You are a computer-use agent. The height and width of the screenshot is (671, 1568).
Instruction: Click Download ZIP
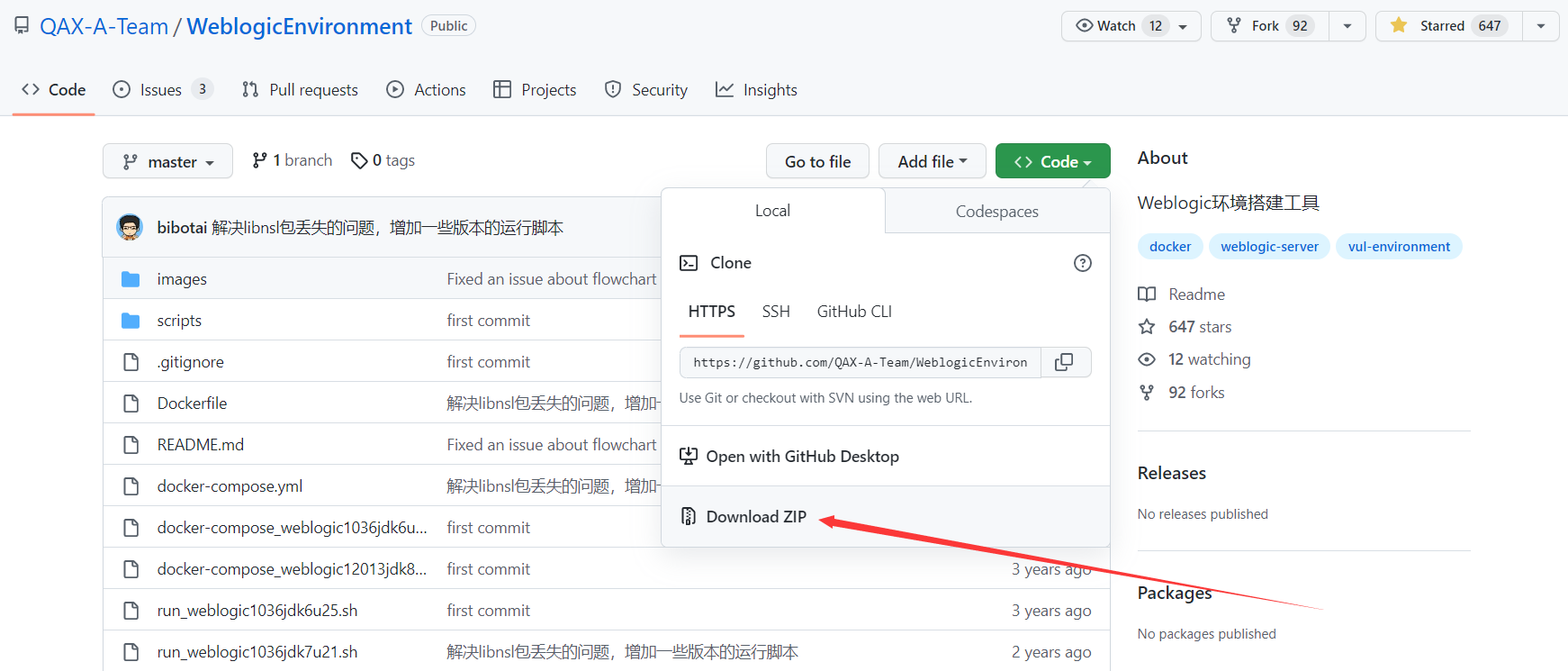886,517
